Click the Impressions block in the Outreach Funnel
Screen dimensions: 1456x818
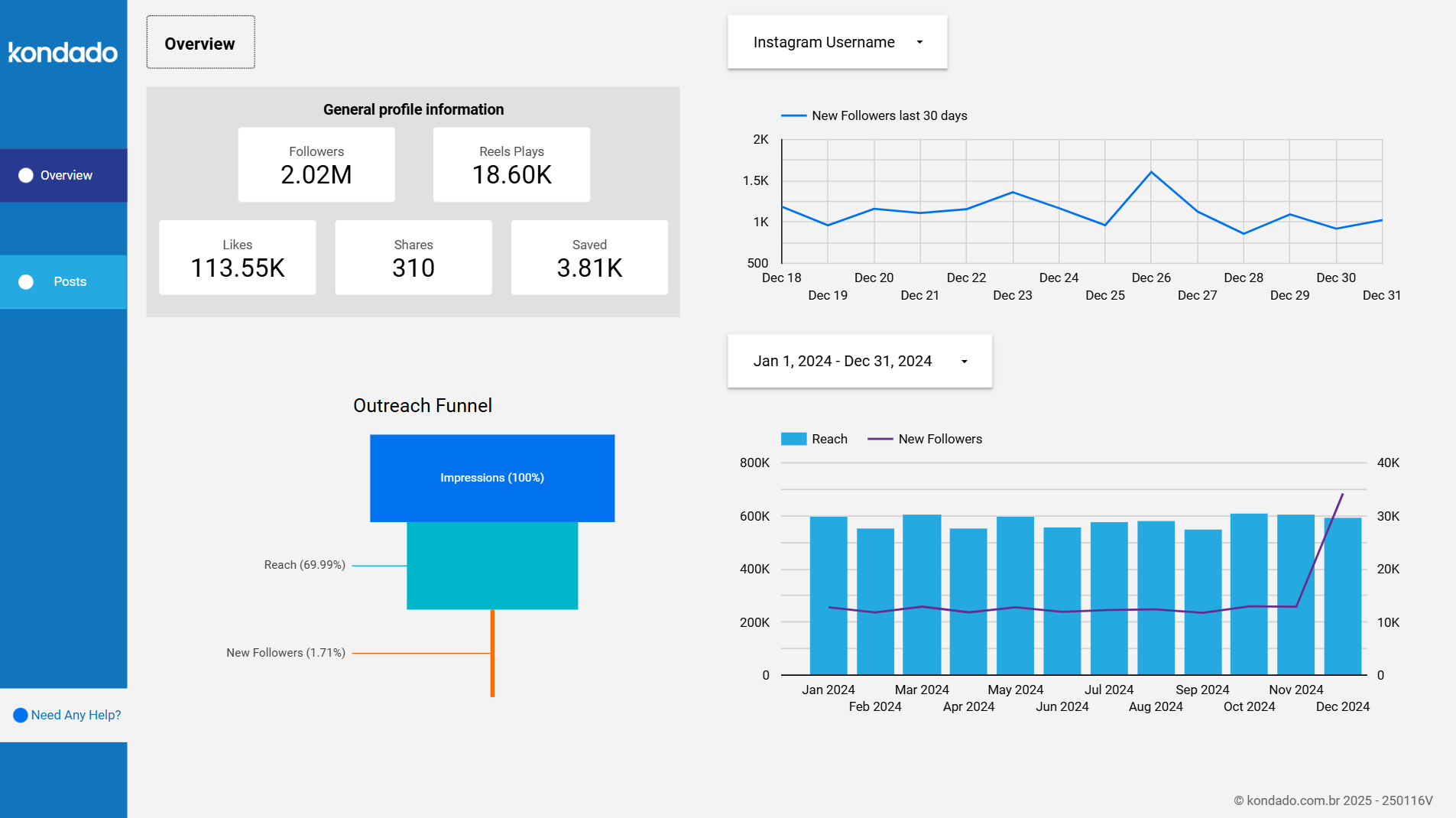coord(492,477)
